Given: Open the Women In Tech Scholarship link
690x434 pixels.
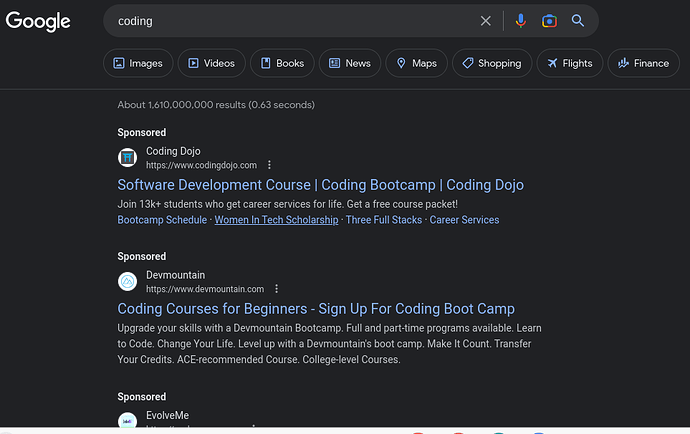Looking at the screenshot, I should (x=276, y=220).
